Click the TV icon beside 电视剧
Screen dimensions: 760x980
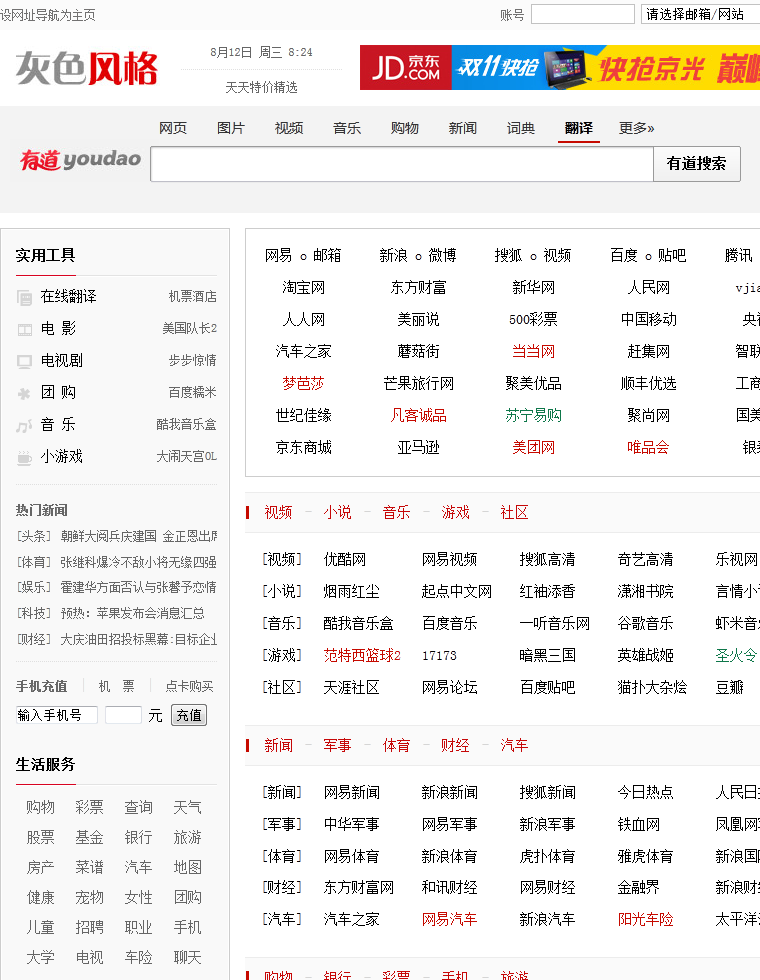(x=24, y=361)
